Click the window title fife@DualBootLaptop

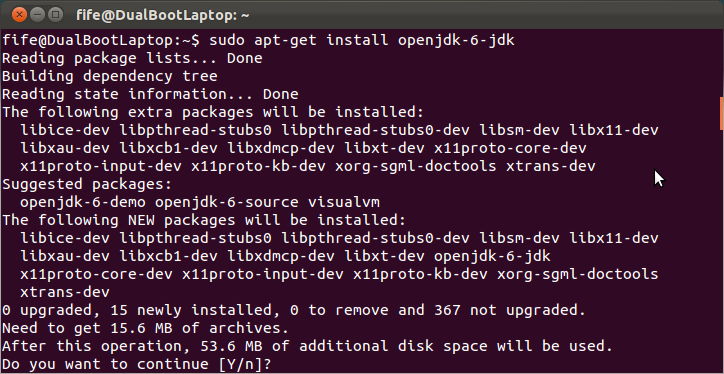[x=163, y=15]
